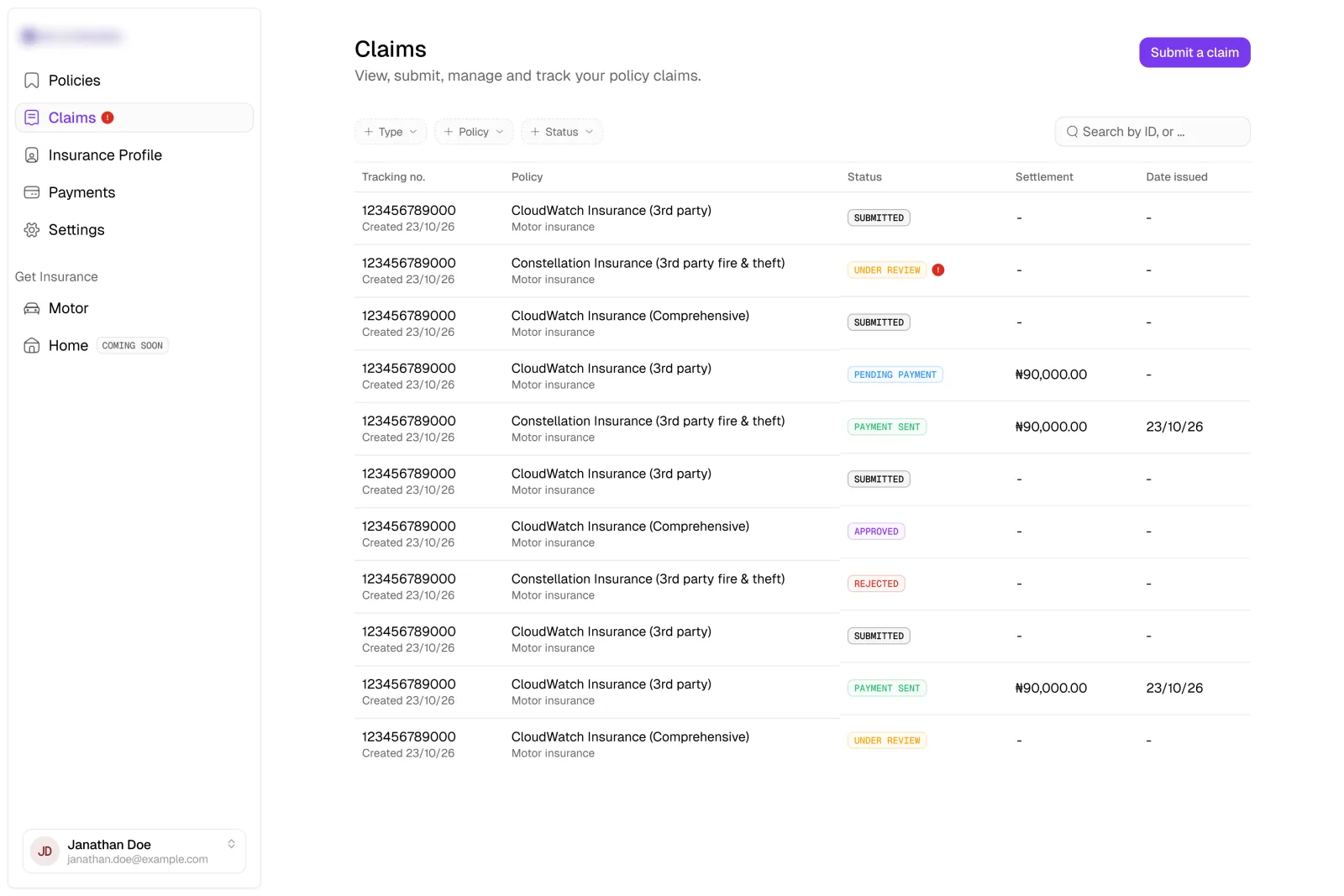Click the JD avatar in the sidebar
The image size is (1344, 896).
pyautogui.click(x=45, y=851)
